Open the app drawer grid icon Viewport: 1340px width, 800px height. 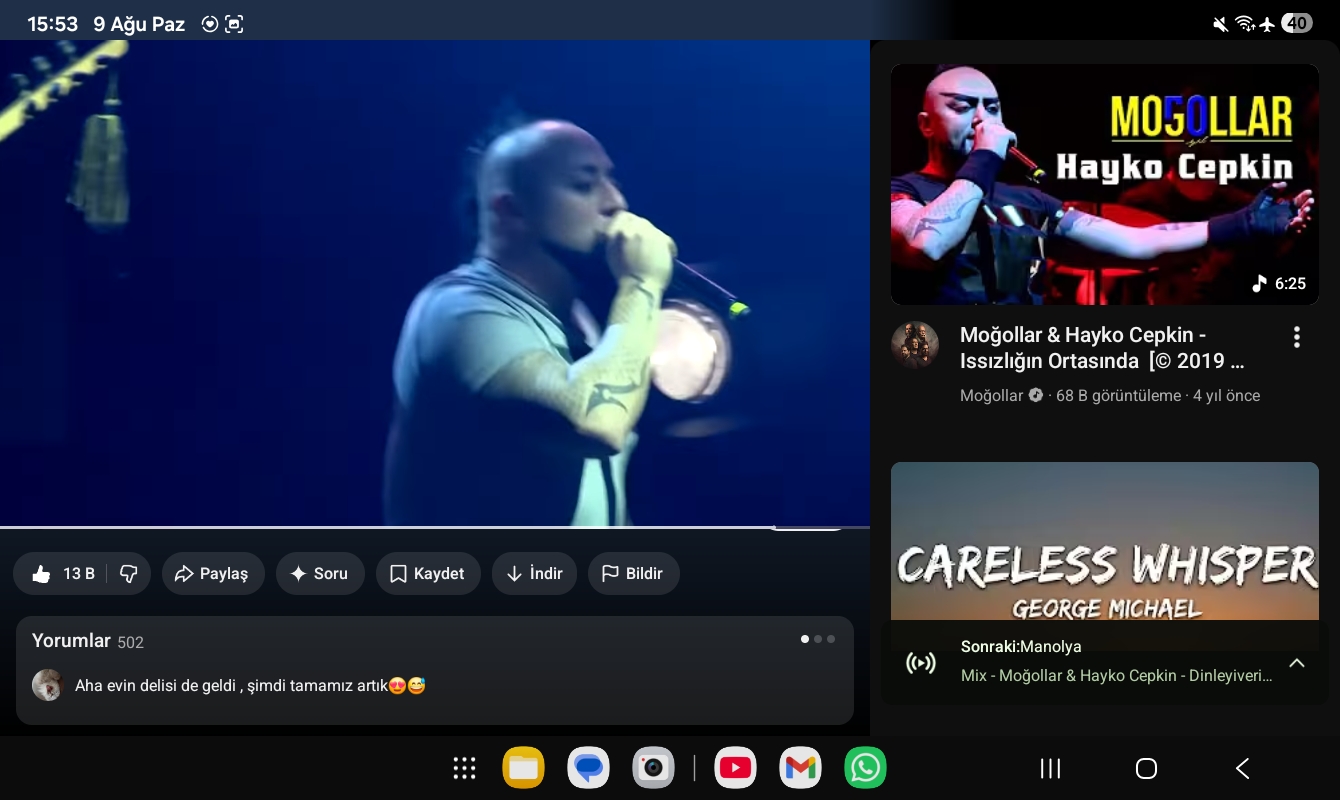[464, 768]
